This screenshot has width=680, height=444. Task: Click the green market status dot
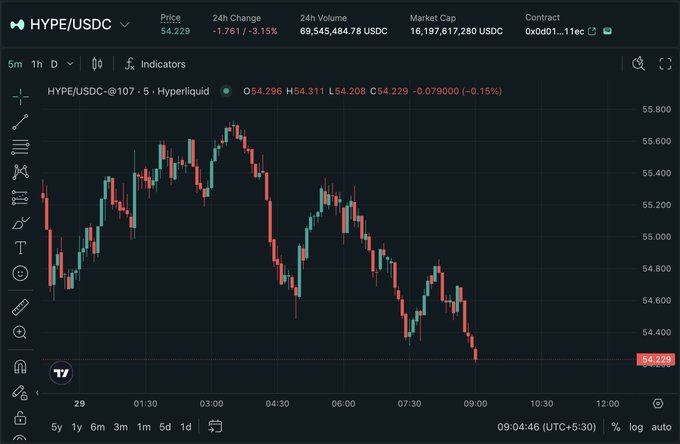(x=226, y=91)
